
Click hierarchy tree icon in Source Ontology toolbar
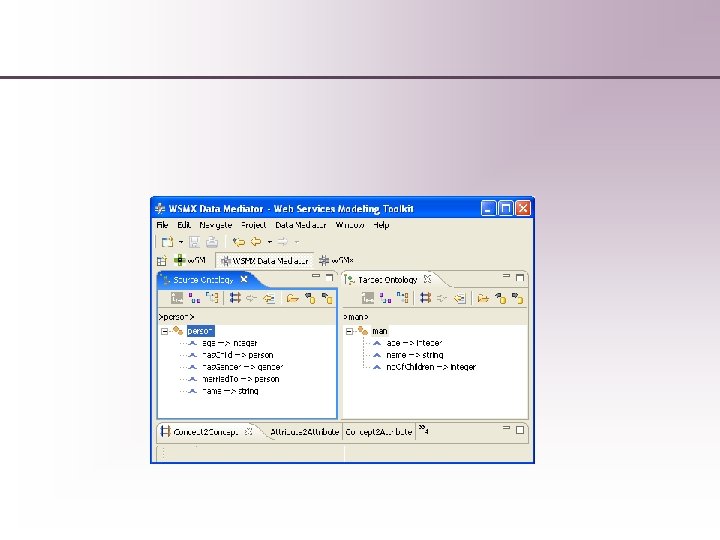[x=213, y=298]
